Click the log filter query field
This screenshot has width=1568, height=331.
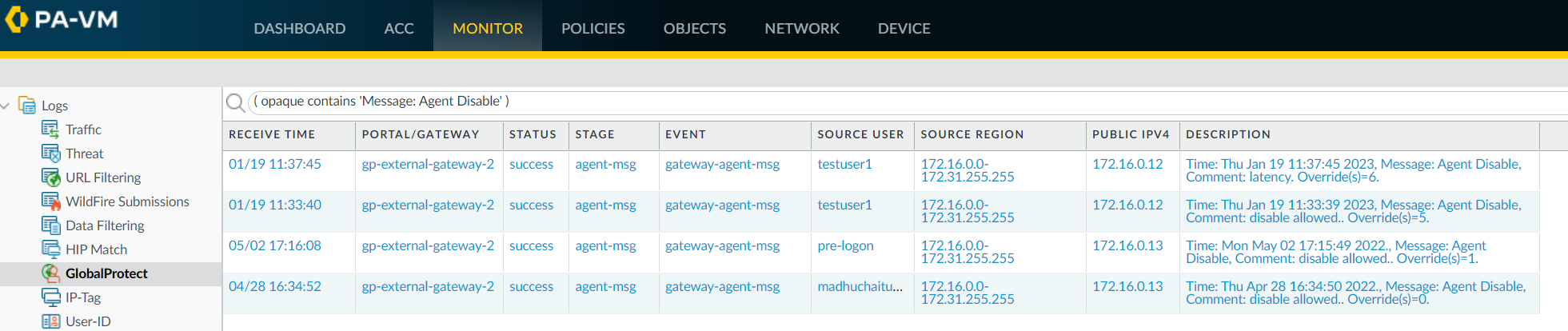[x=800, y=102]
